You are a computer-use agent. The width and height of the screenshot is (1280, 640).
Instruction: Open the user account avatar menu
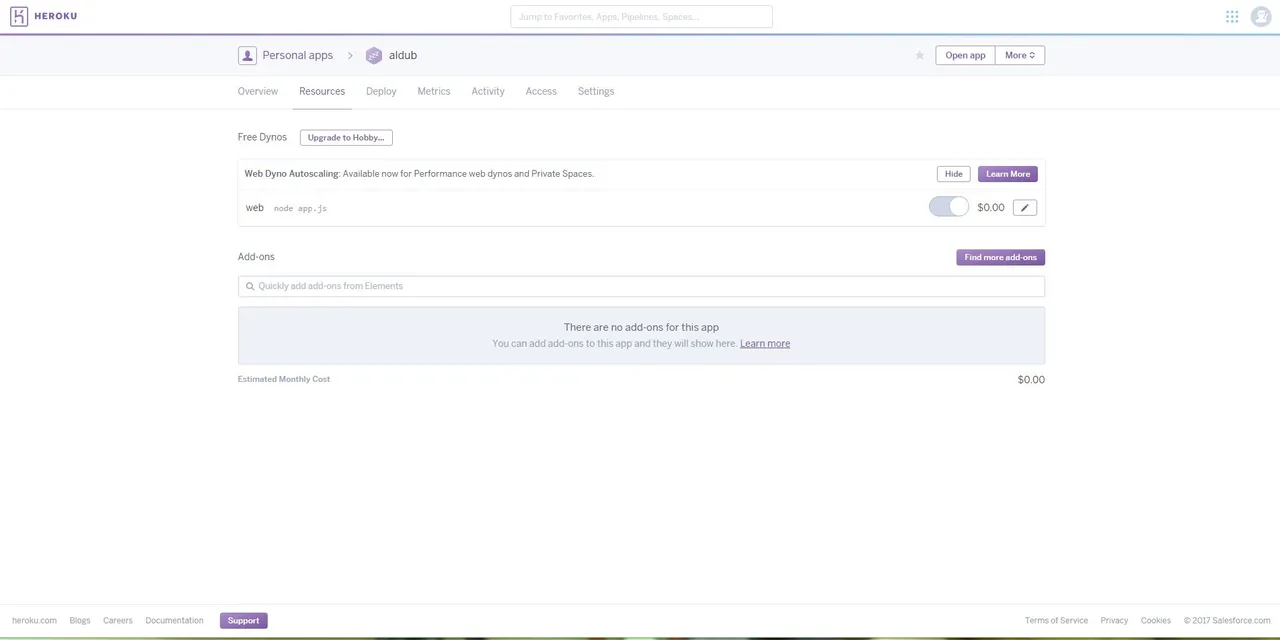[x=1260, y=16]
